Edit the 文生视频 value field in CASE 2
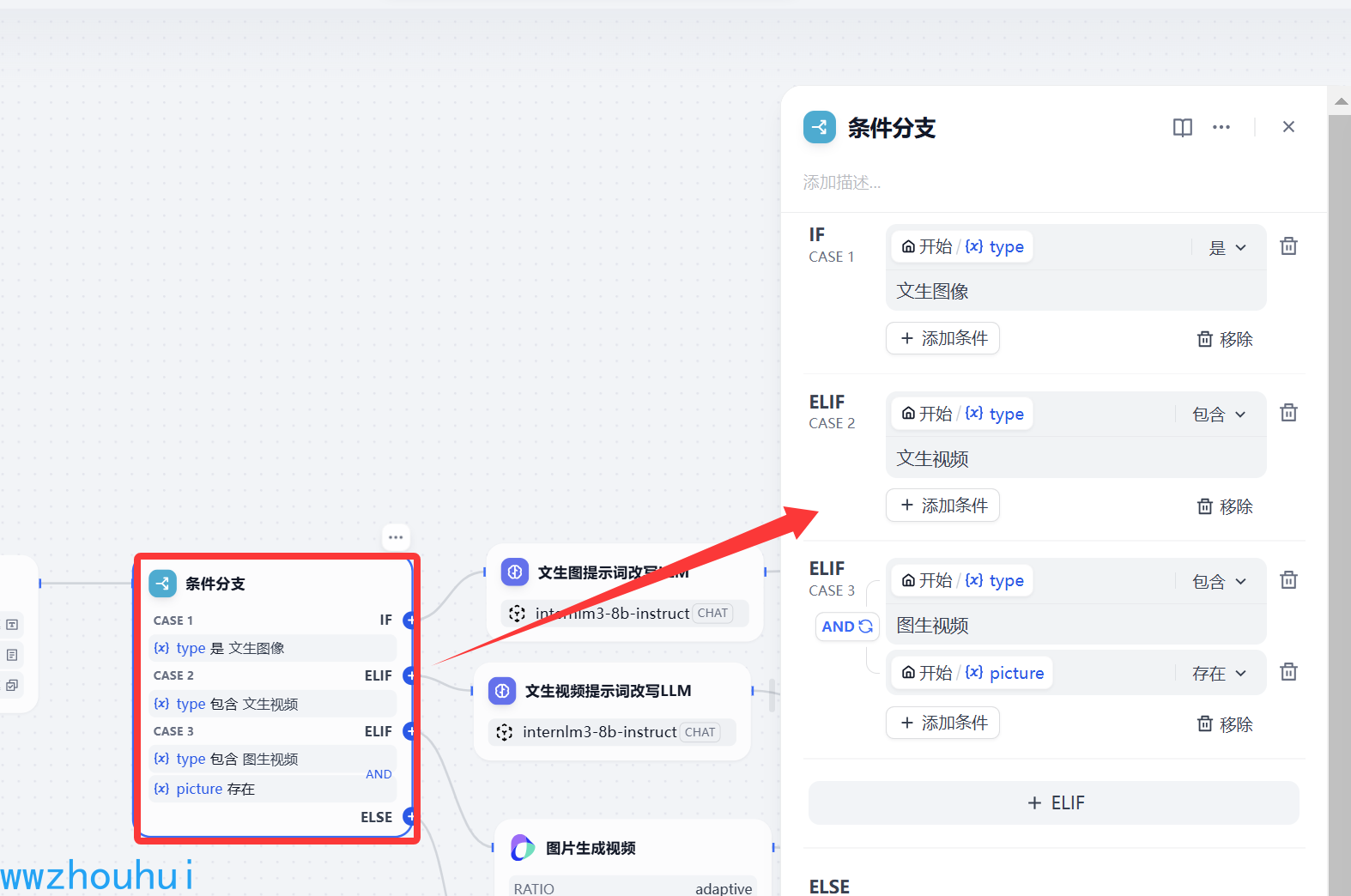Image resolution: width=1351 pixels, height=896 pixels. pyautogui.click(x=1076, y=458)
